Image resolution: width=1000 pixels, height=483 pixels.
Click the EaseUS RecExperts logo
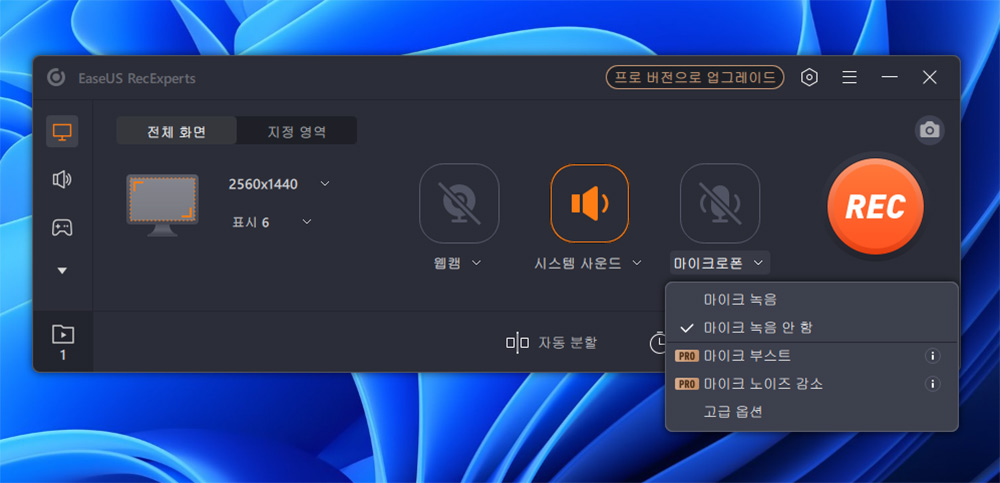56,78
